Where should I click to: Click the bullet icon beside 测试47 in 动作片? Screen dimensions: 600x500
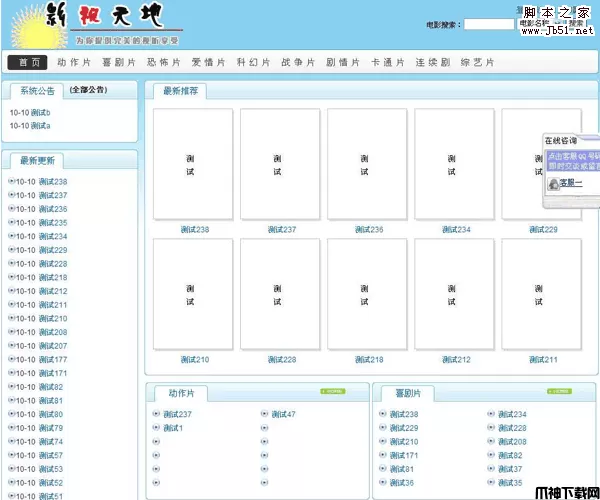coord(264,414)
